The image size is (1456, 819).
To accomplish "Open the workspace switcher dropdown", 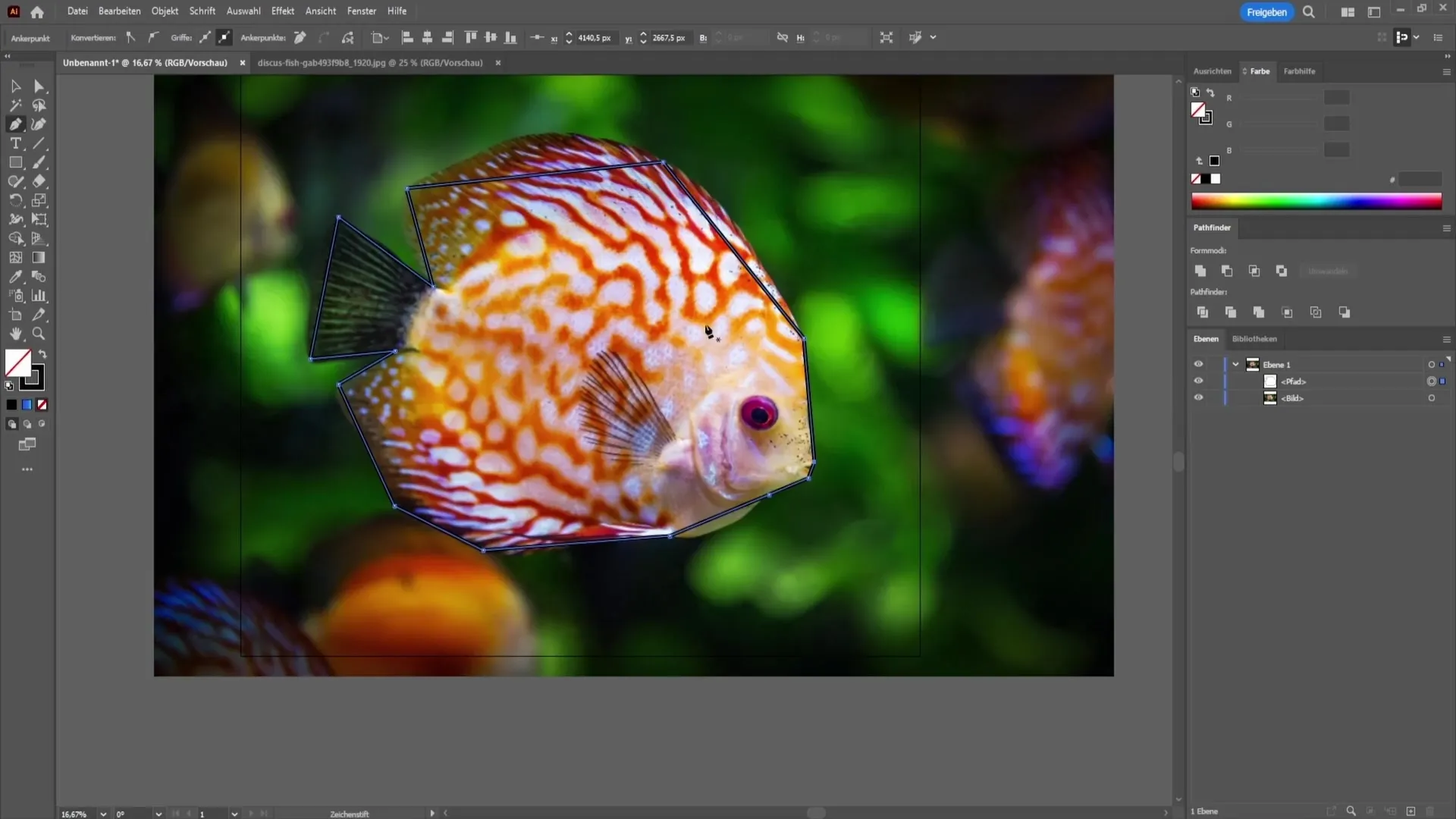I will point(1348,12).
